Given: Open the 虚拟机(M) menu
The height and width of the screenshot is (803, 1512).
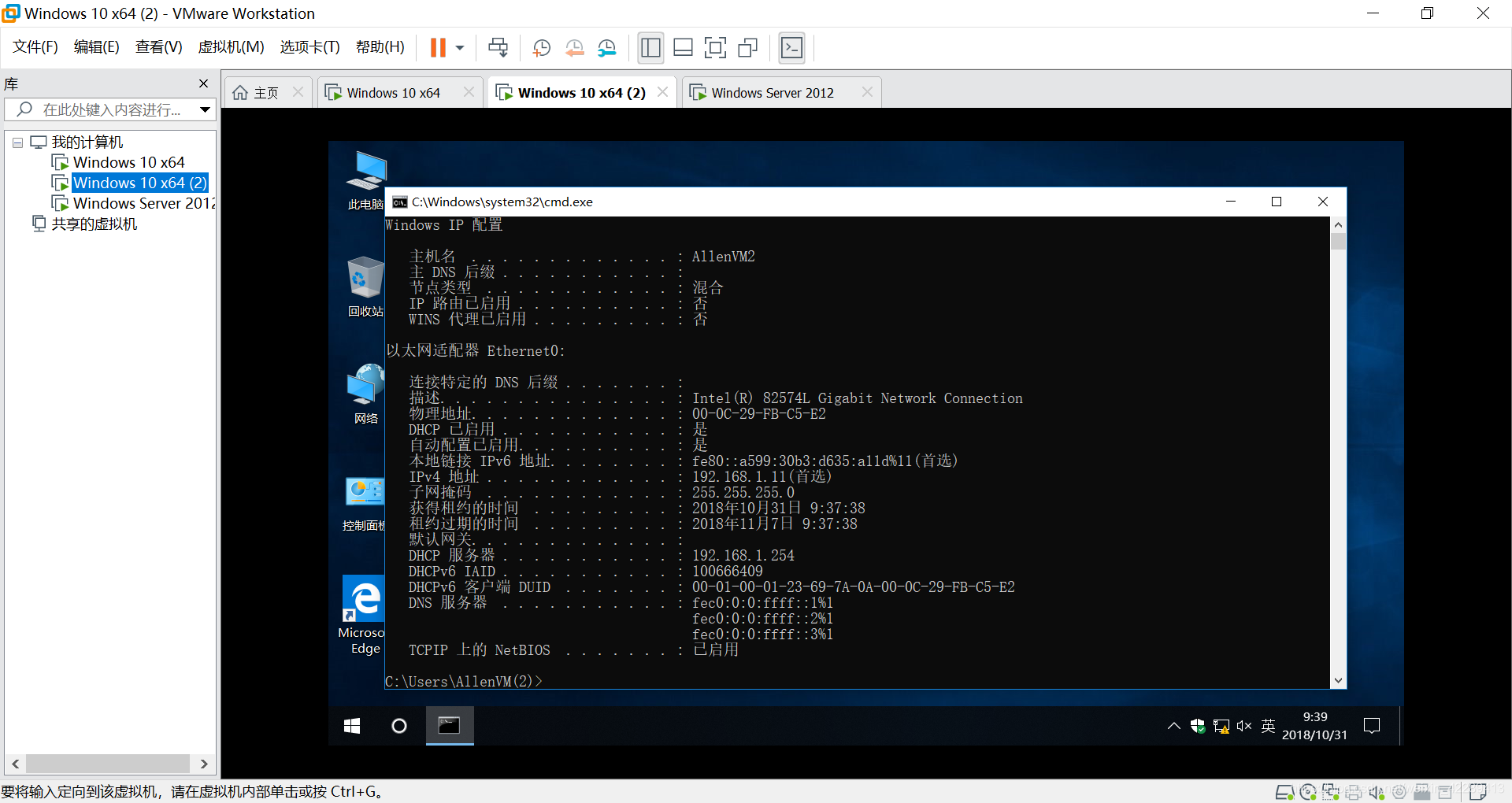Looking at the screenshot, I should tap(231, 47).
